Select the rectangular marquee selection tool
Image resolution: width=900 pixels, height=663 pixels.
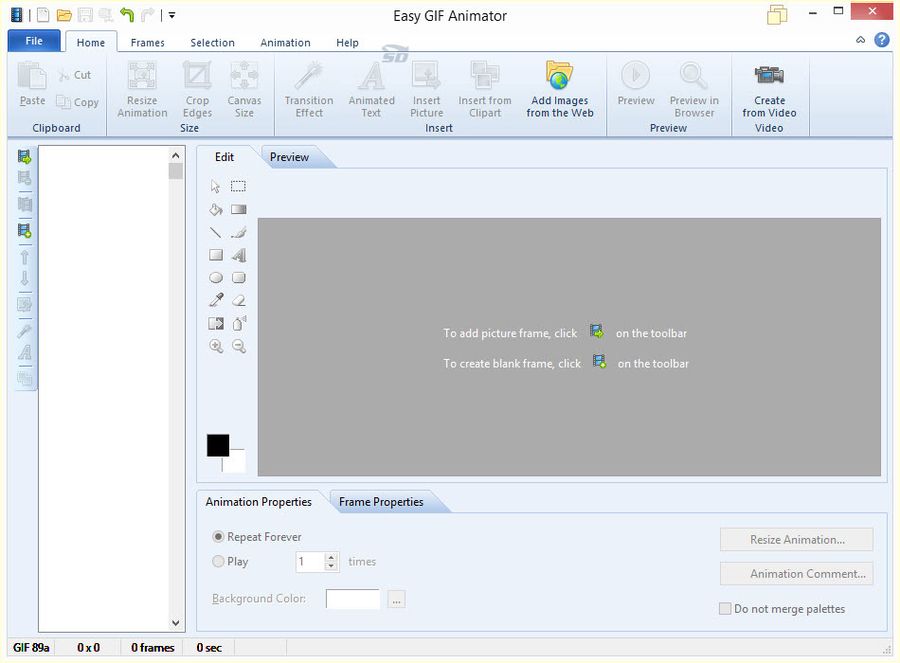[x=238, y=186]
